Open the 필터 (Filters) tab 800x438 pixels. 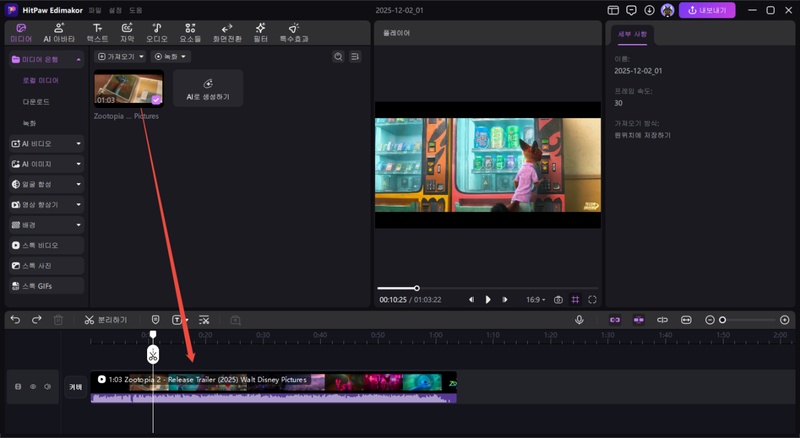pyautogui.click(x=261, y=33)
